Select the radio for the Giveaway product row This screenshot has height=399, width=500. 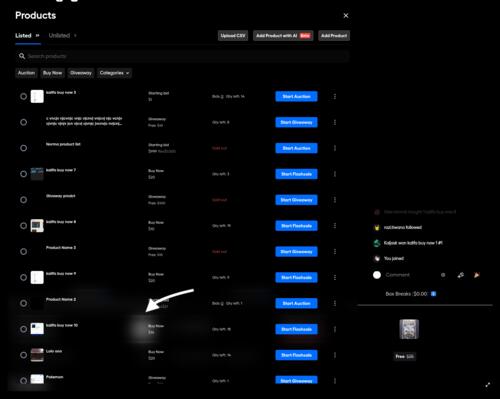coord(23,200)
